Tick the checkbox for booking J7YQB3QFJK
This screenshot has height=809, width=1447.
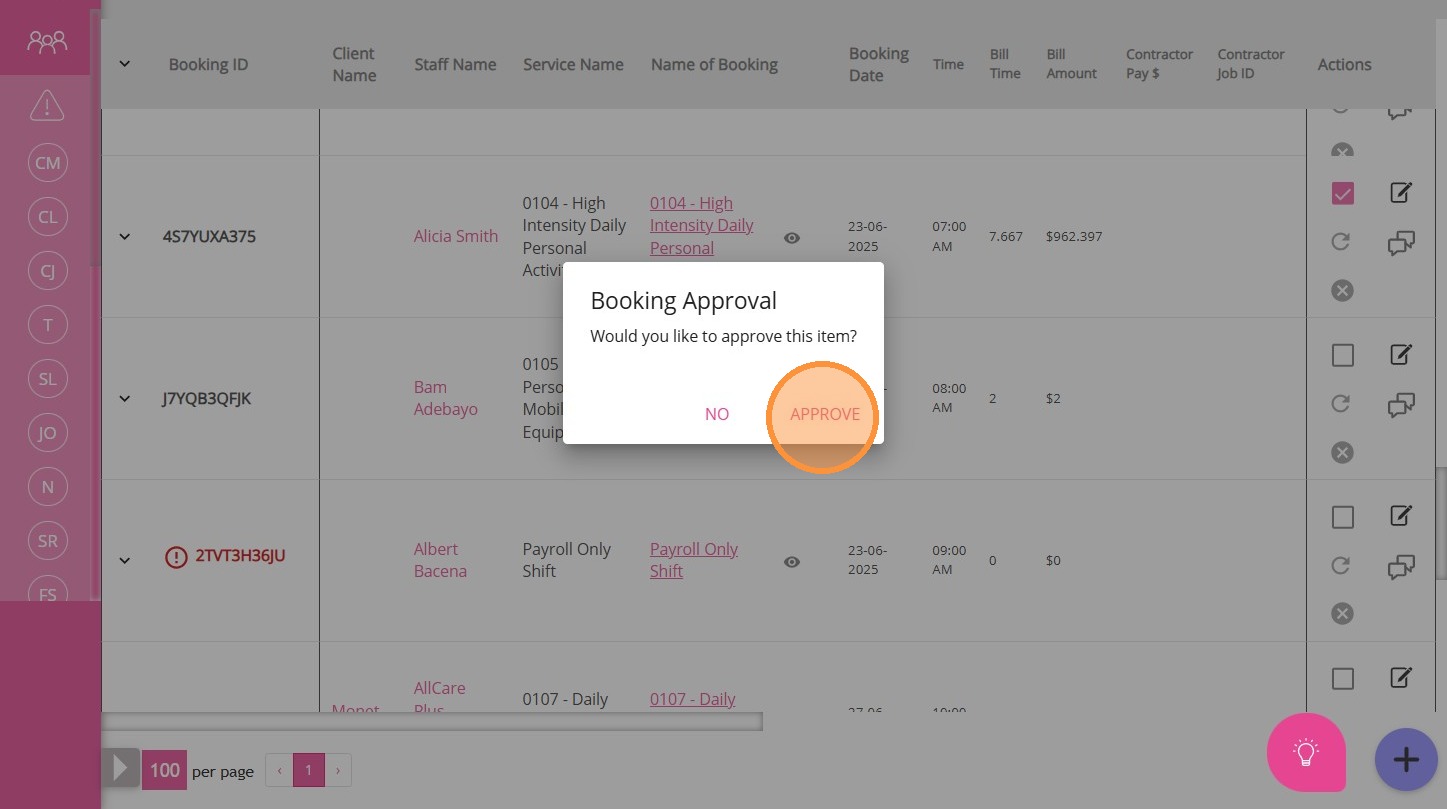1342,355
